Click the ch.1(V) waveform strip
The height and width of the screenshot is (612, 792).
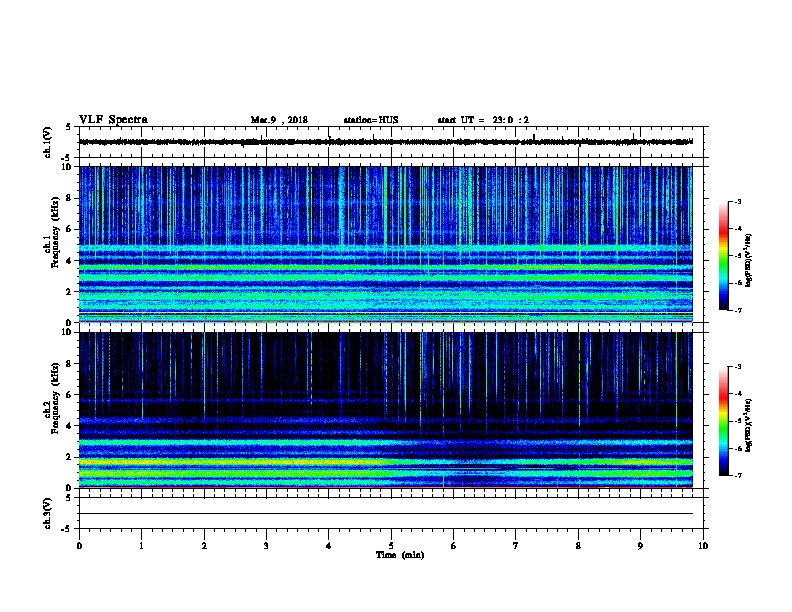click(385, 142)
